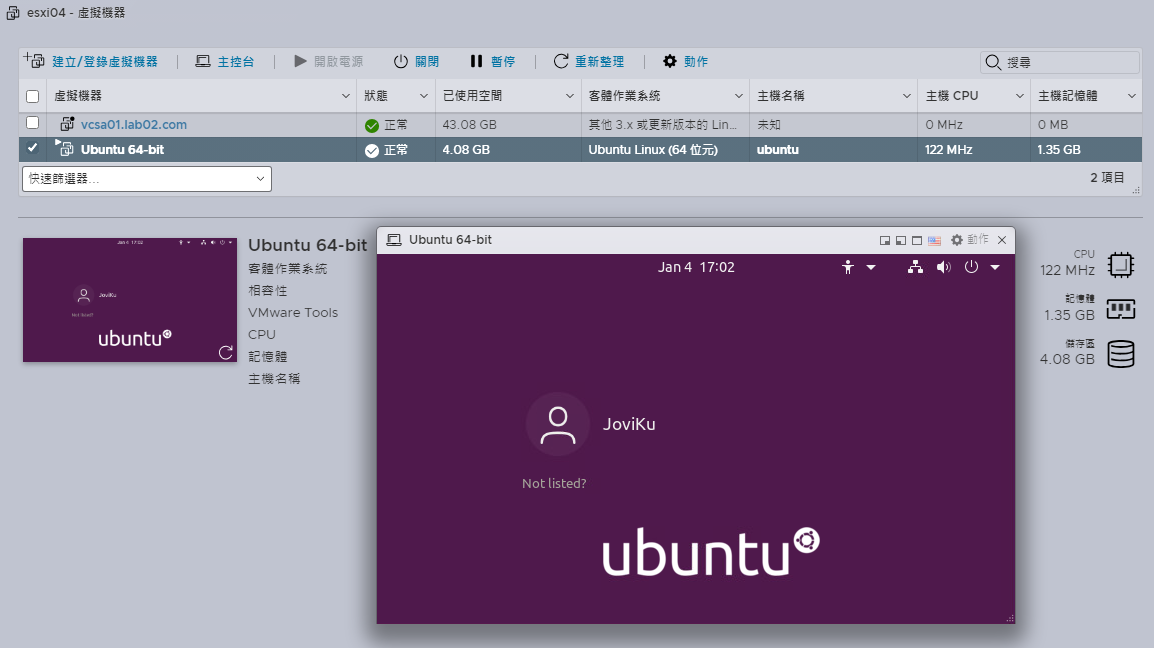Open the 快速篩選器 quick filter dropdown
The width and height of the screenshot is (1154, 648).
146,179
